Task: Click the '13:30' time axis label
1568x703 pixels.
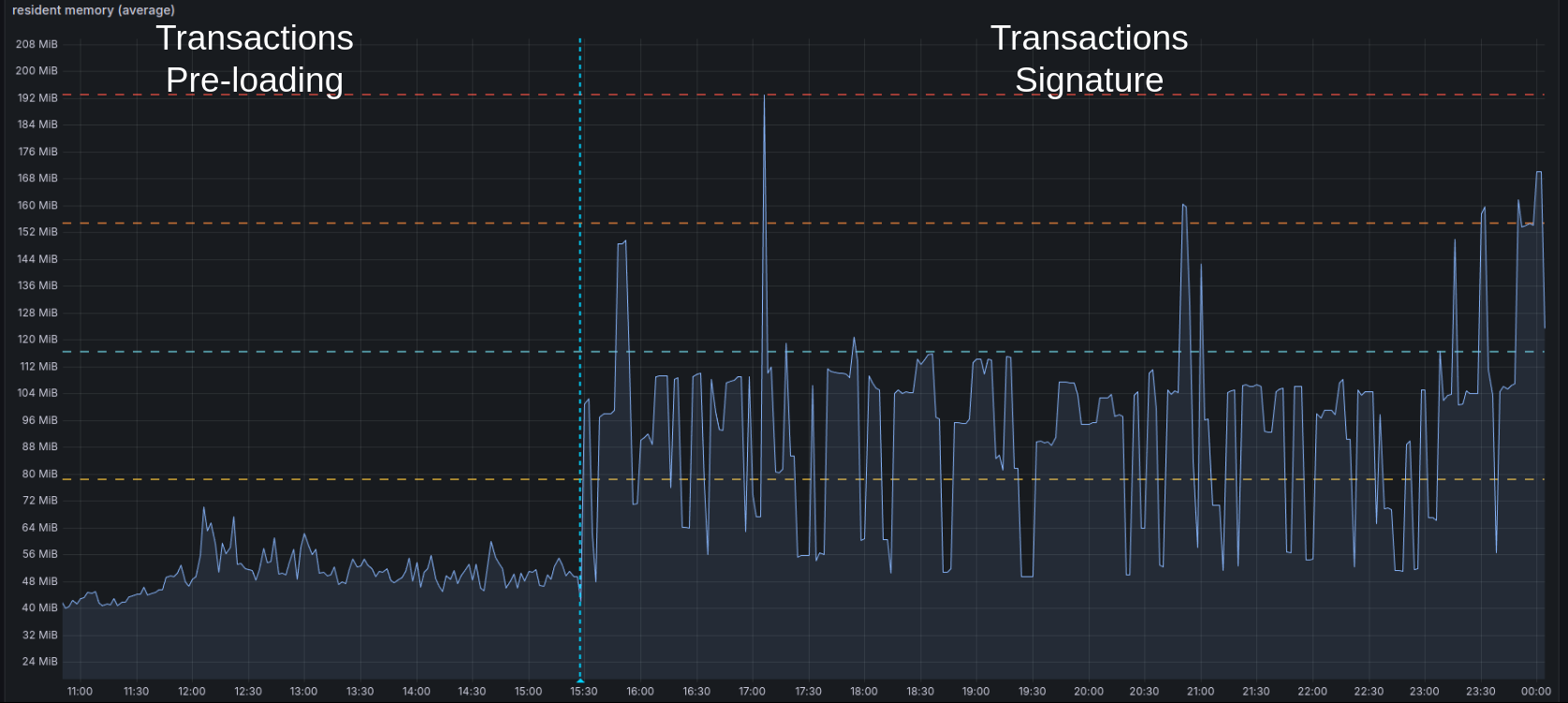Action: point(360,692)
